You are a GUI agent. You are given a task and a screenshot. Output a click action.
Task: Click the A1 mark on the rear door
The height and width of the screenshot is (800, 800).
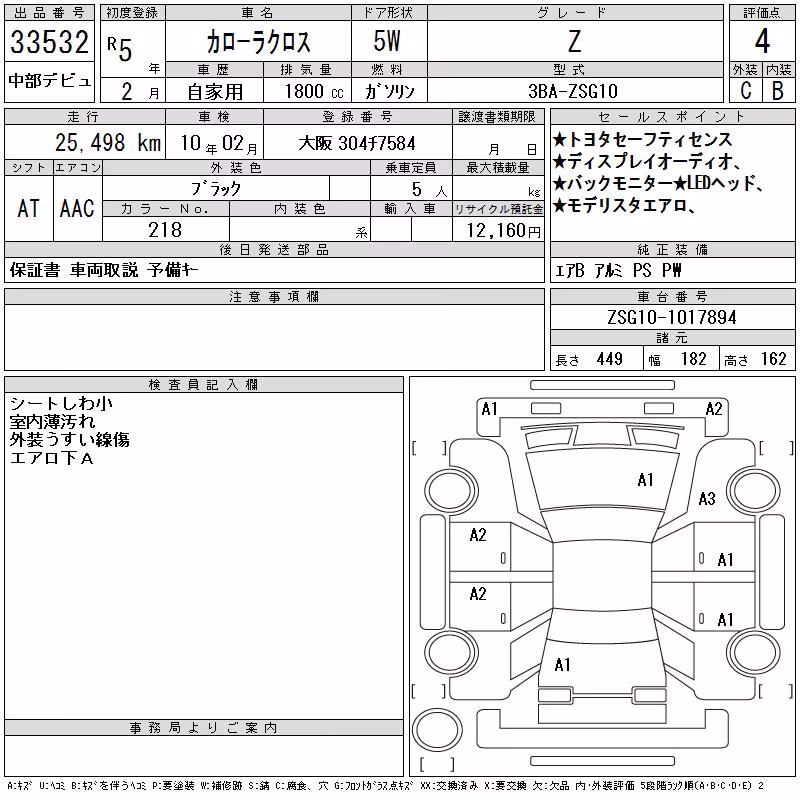click(725, 620)
